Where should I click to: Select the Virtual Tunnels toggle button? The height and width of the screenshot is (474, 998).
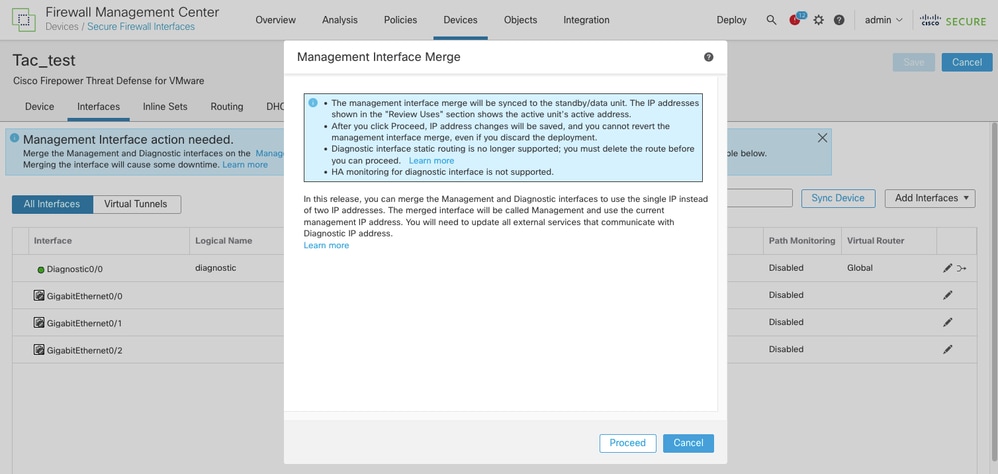click(x=137, y=204)
